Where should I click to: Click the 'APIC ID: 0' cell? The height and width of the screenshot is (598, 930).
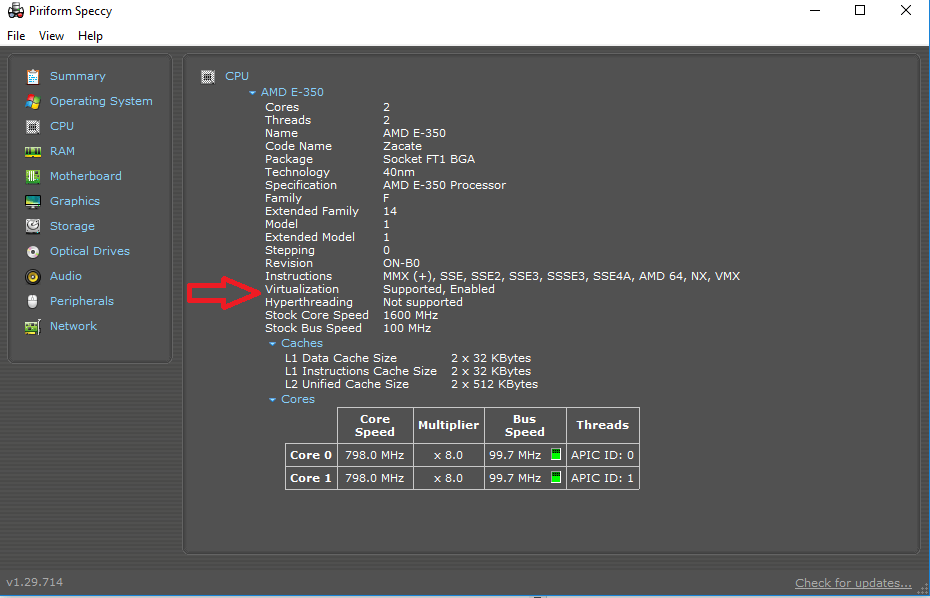603,455
